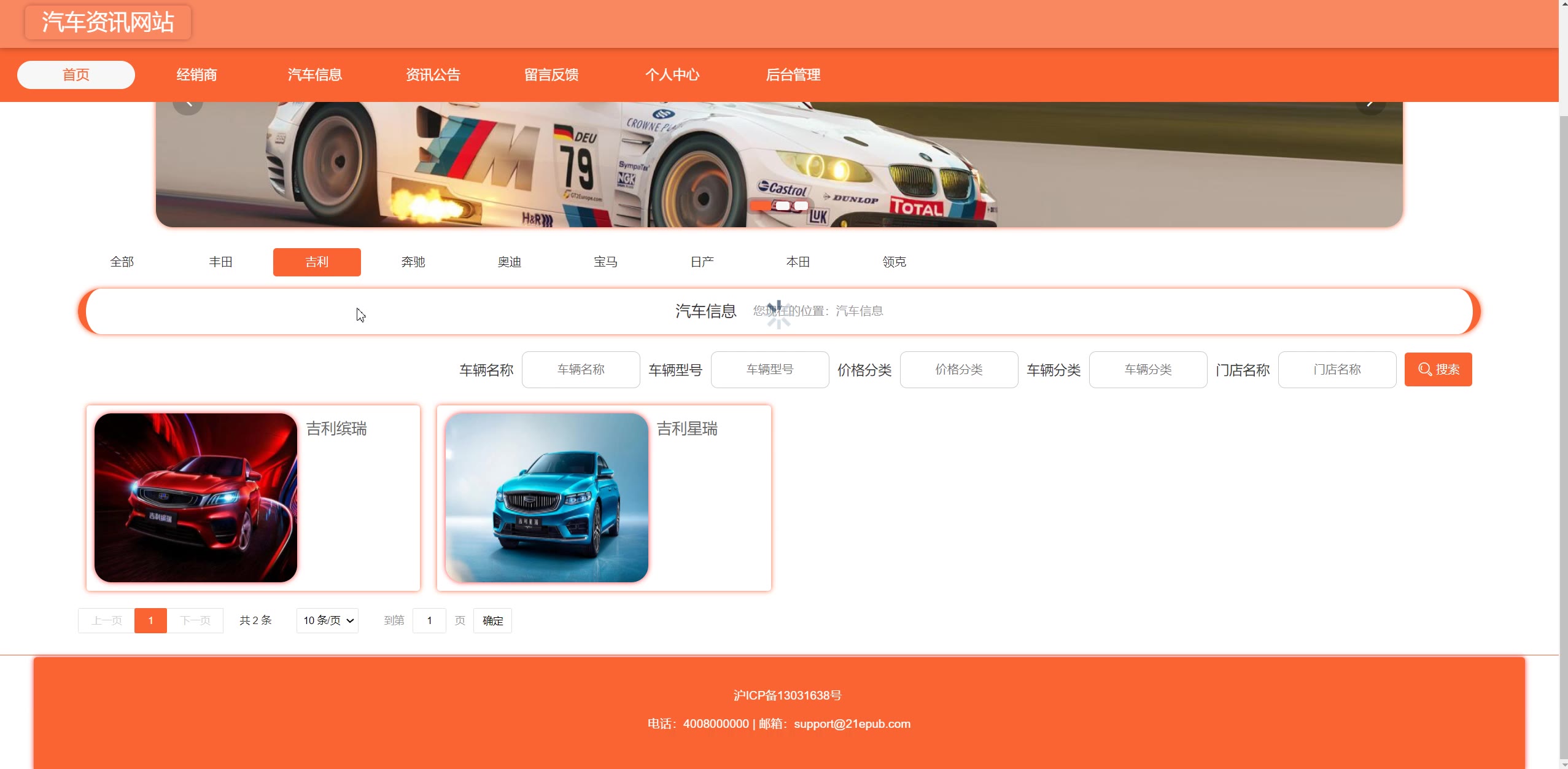Focus the 门店名称 search input field

1337,370
